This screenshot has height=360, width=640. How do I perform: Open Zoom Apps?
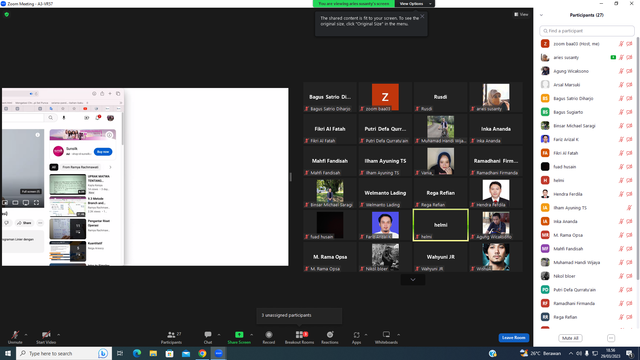point(356,337)
